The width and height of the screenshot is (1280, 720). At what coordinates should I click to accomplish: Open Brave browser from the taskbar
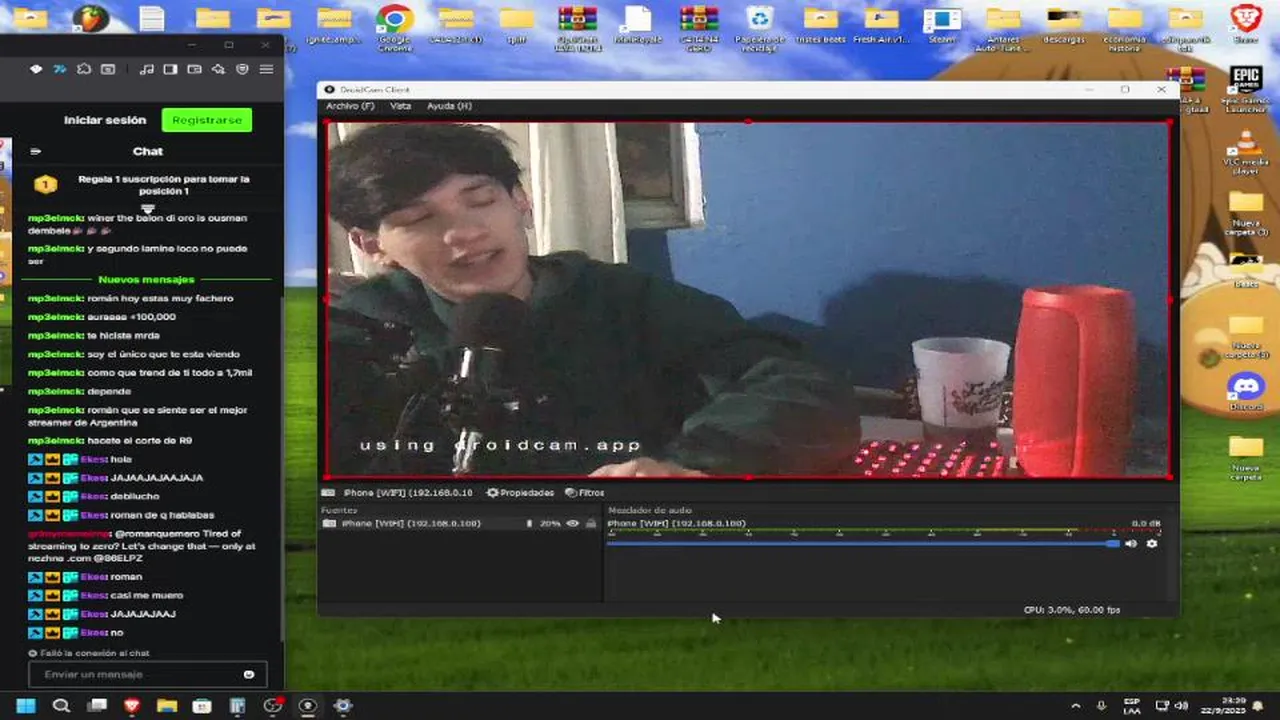(132, 706)
